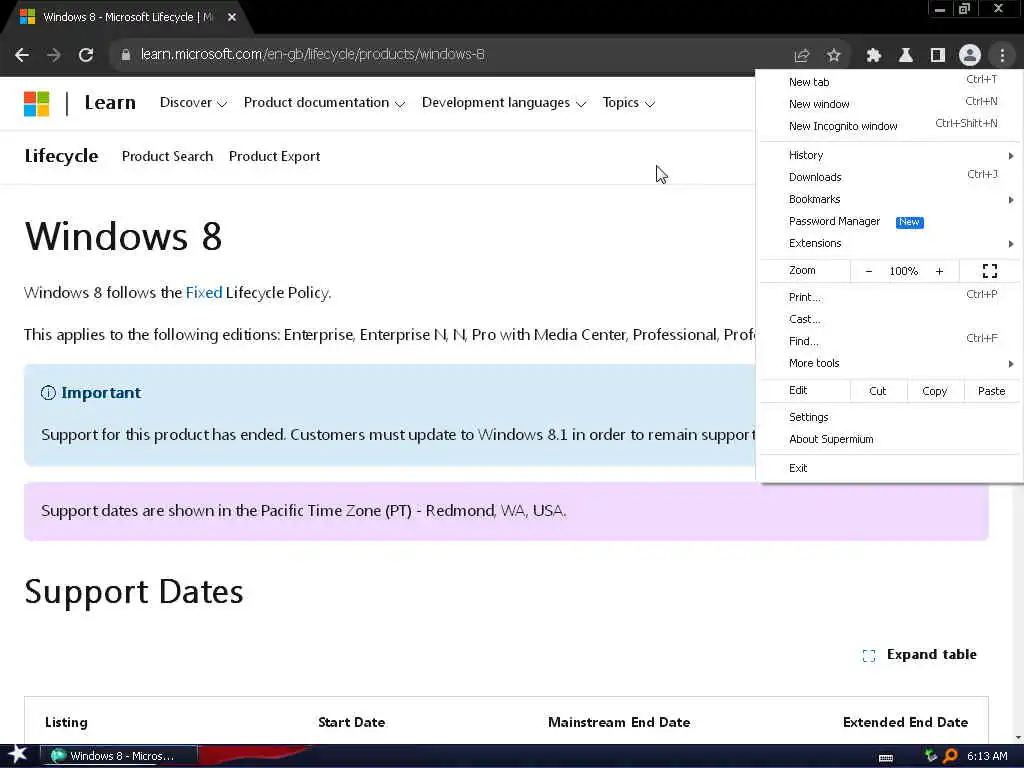The width and height of the screenshot is (1024, 768).
Task: Toggle the side panel icon
Action: point(938,56)
